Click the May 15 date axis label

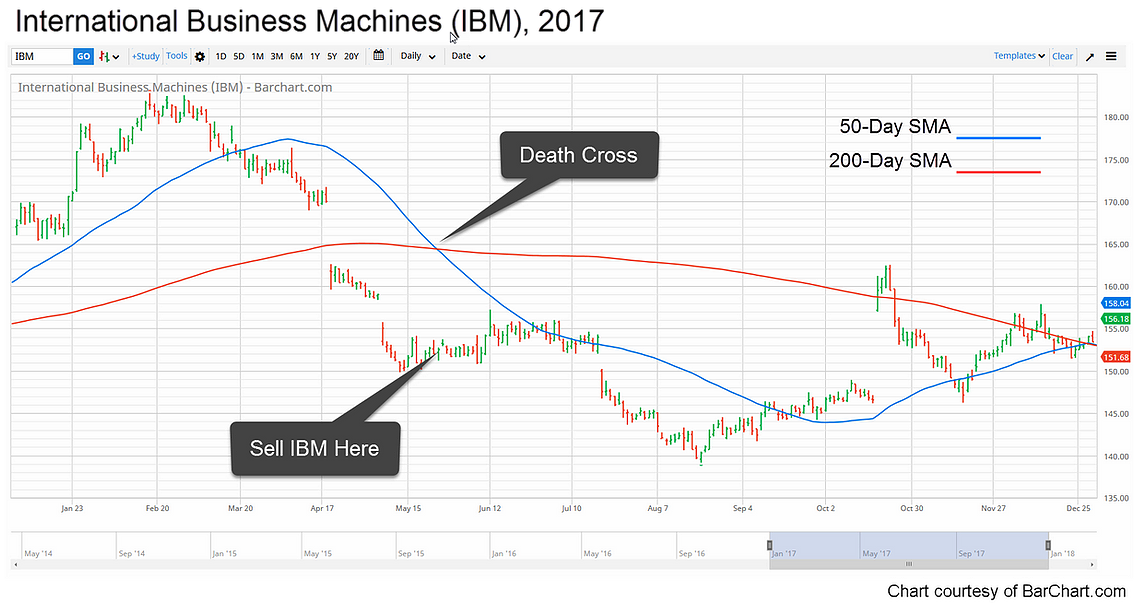(x=408, y=509)
